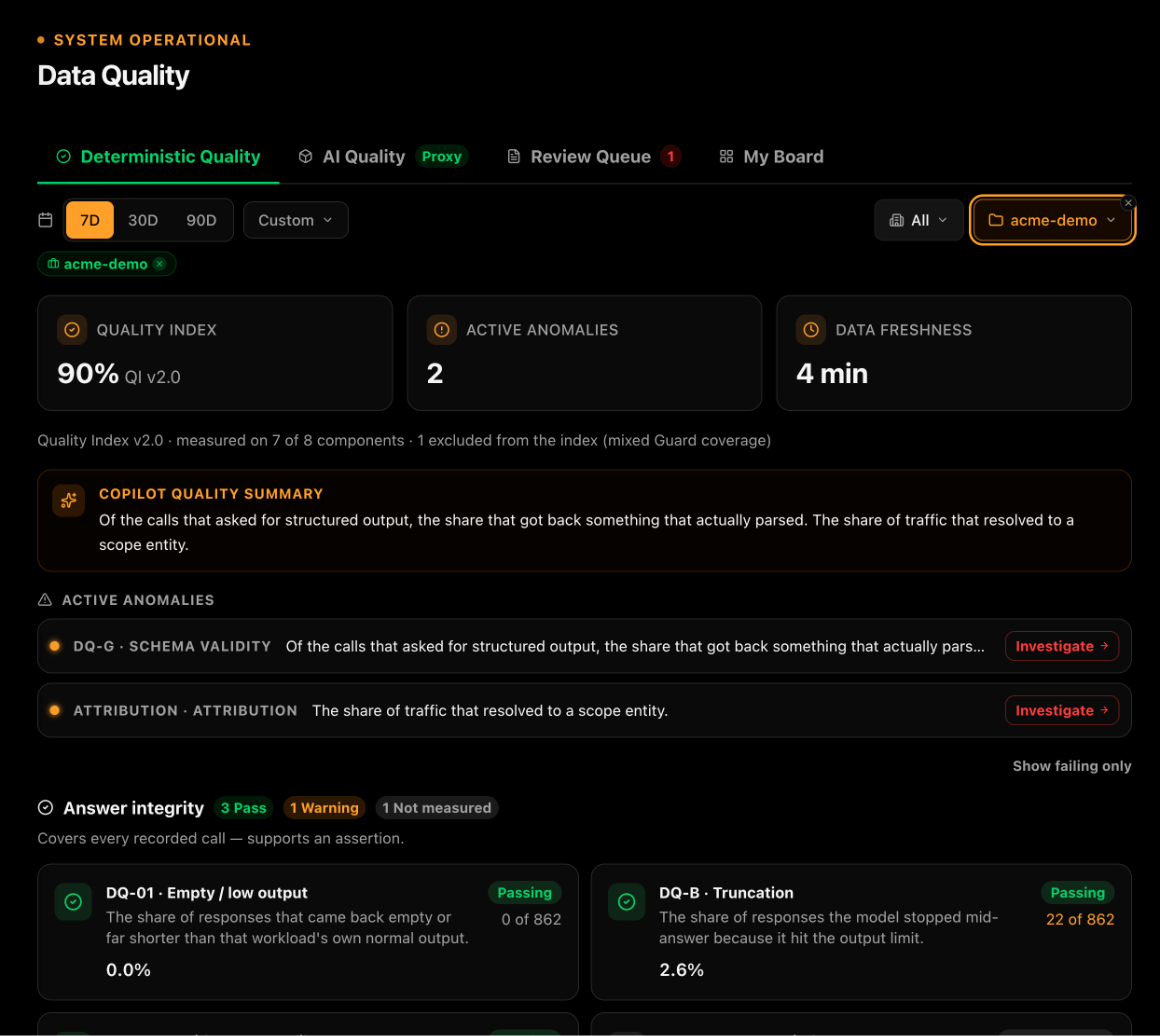Viewport: 1160px width, 1036px height.
Task: Click the acme-demo filter chip label
Action: [x=105, y=264]
